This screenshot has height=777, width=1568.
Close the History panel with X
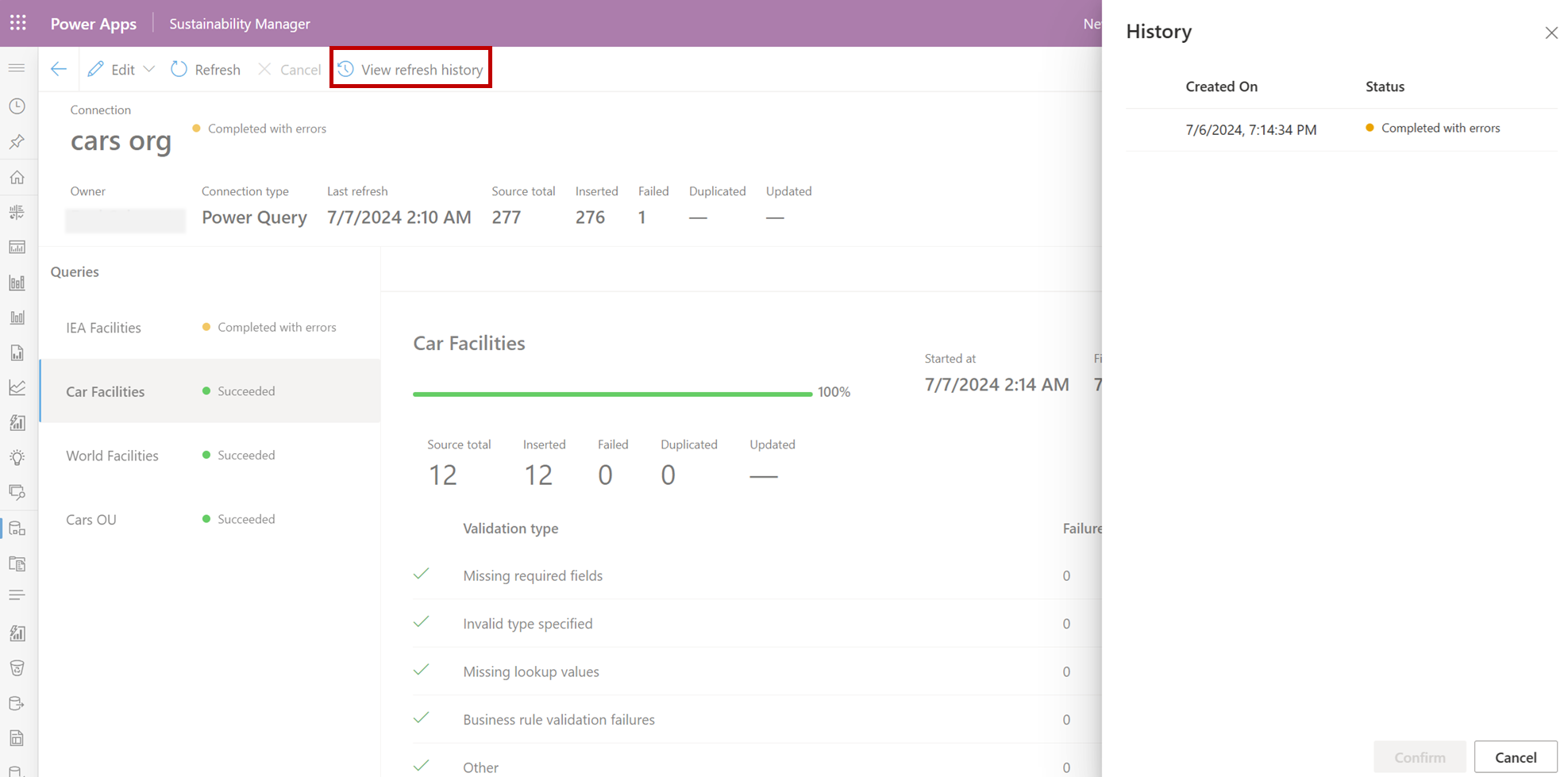pos(1551,33)
